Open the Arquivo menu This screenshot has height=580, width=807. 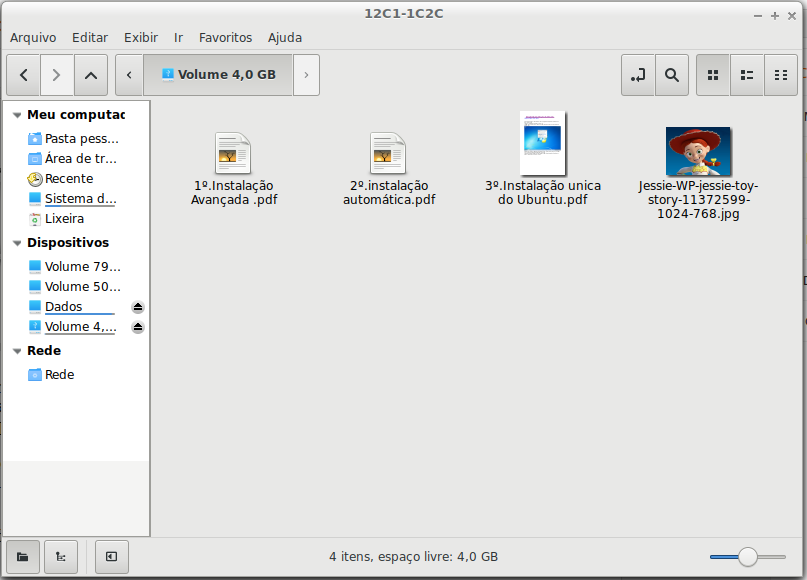[33, 37]
